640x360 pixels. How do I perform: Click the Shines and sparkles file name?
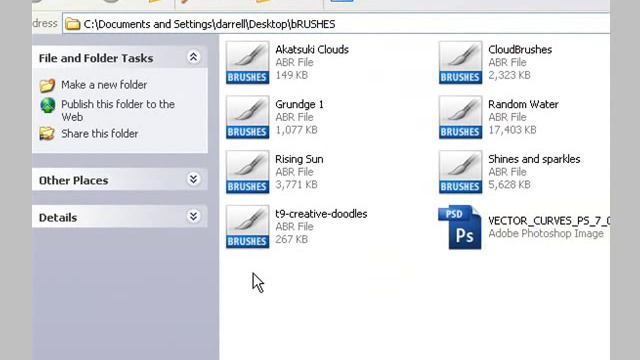(534, 159)
